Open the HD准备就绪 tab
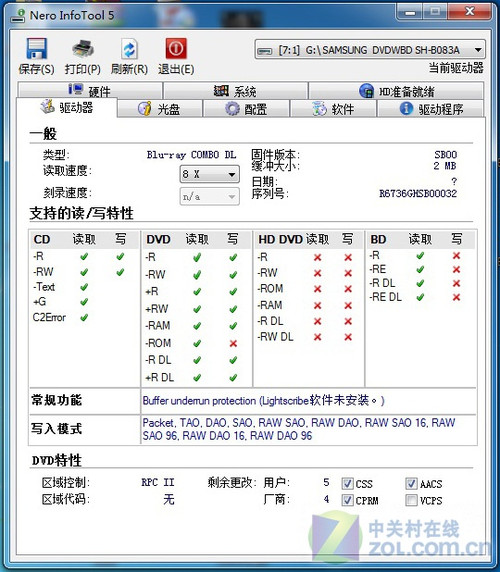500x572 pixels. [396, 90]
